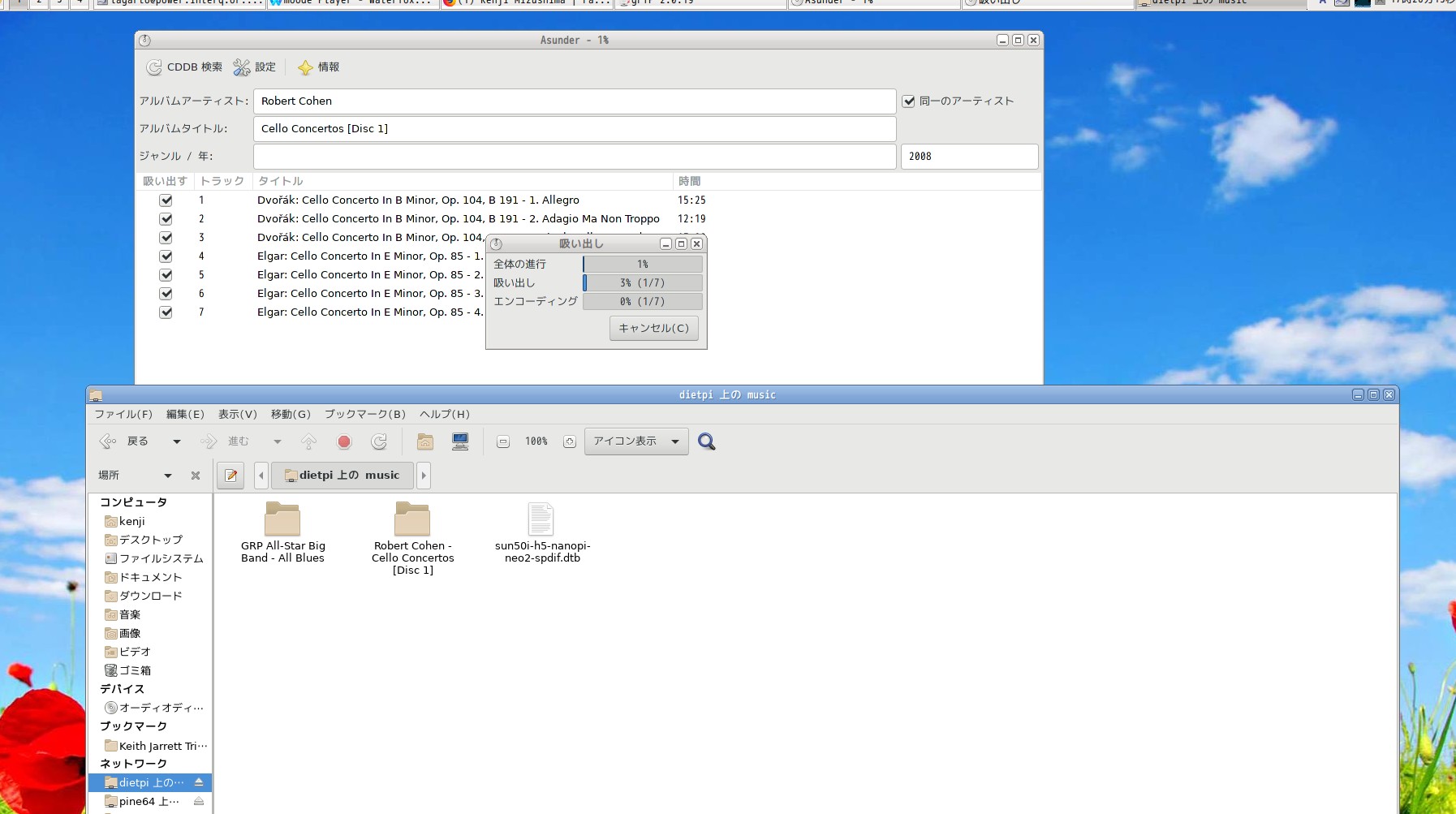Uncheck the same-artist checkbox
The width and height of the screenshot is (1456, 814).
tap(909, 101)
